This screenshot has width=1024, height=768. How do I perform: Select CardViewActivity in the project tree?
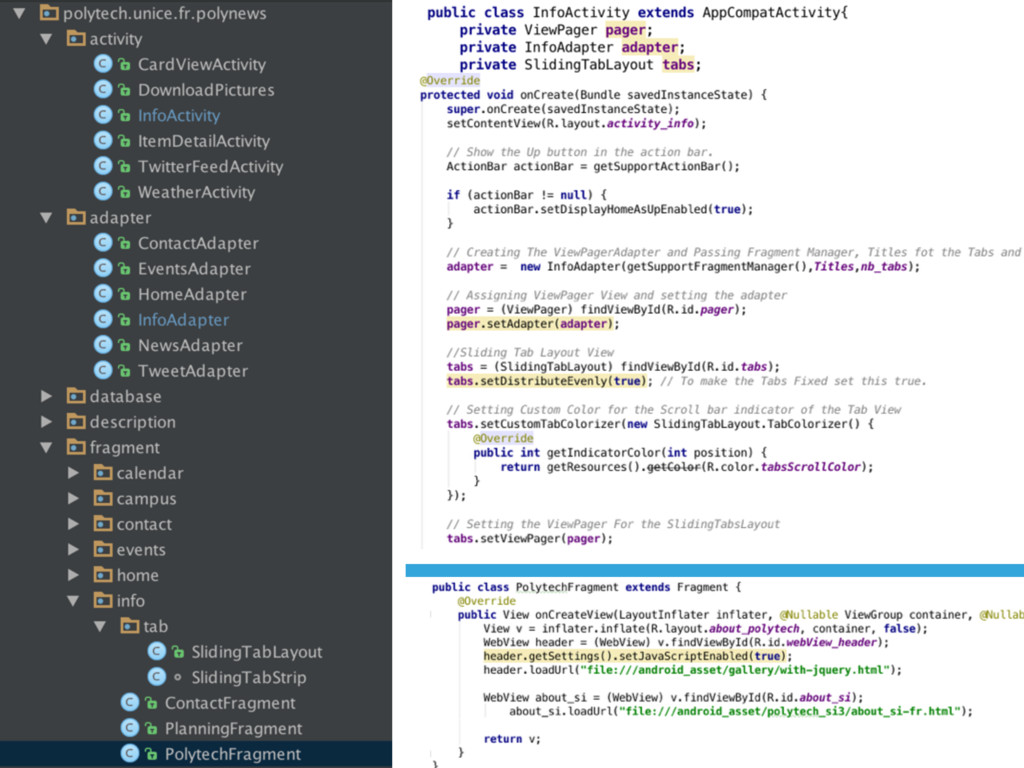(202, 64)
